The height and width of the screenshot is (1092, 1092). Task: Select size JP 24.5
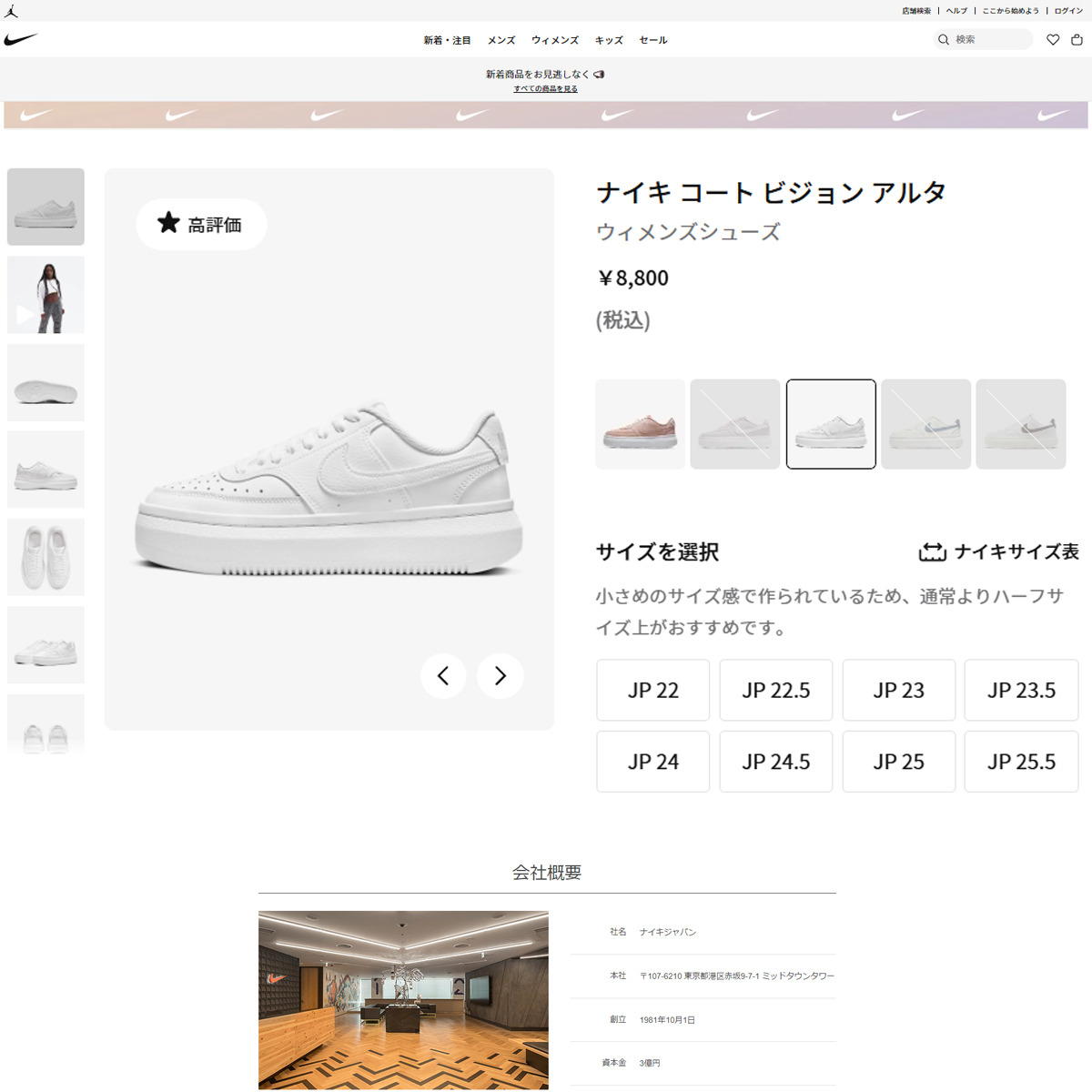(776, 761)
